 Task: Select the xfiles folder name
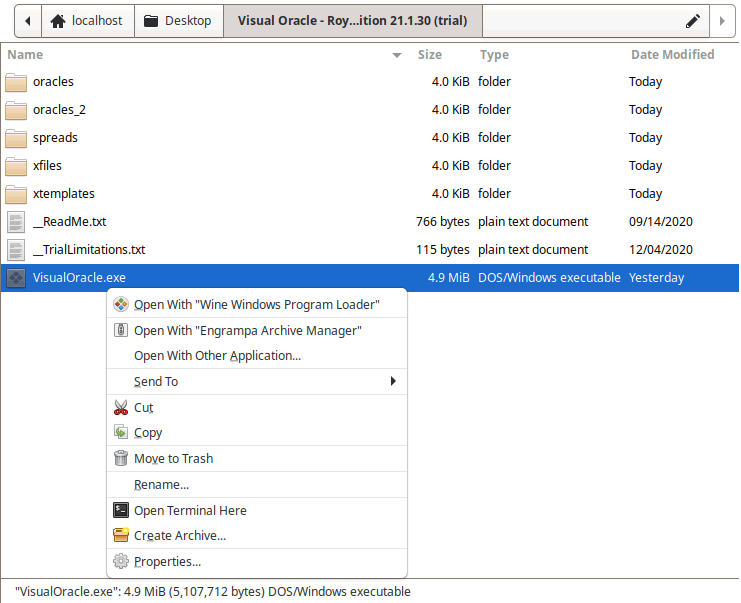pos(47,165)
